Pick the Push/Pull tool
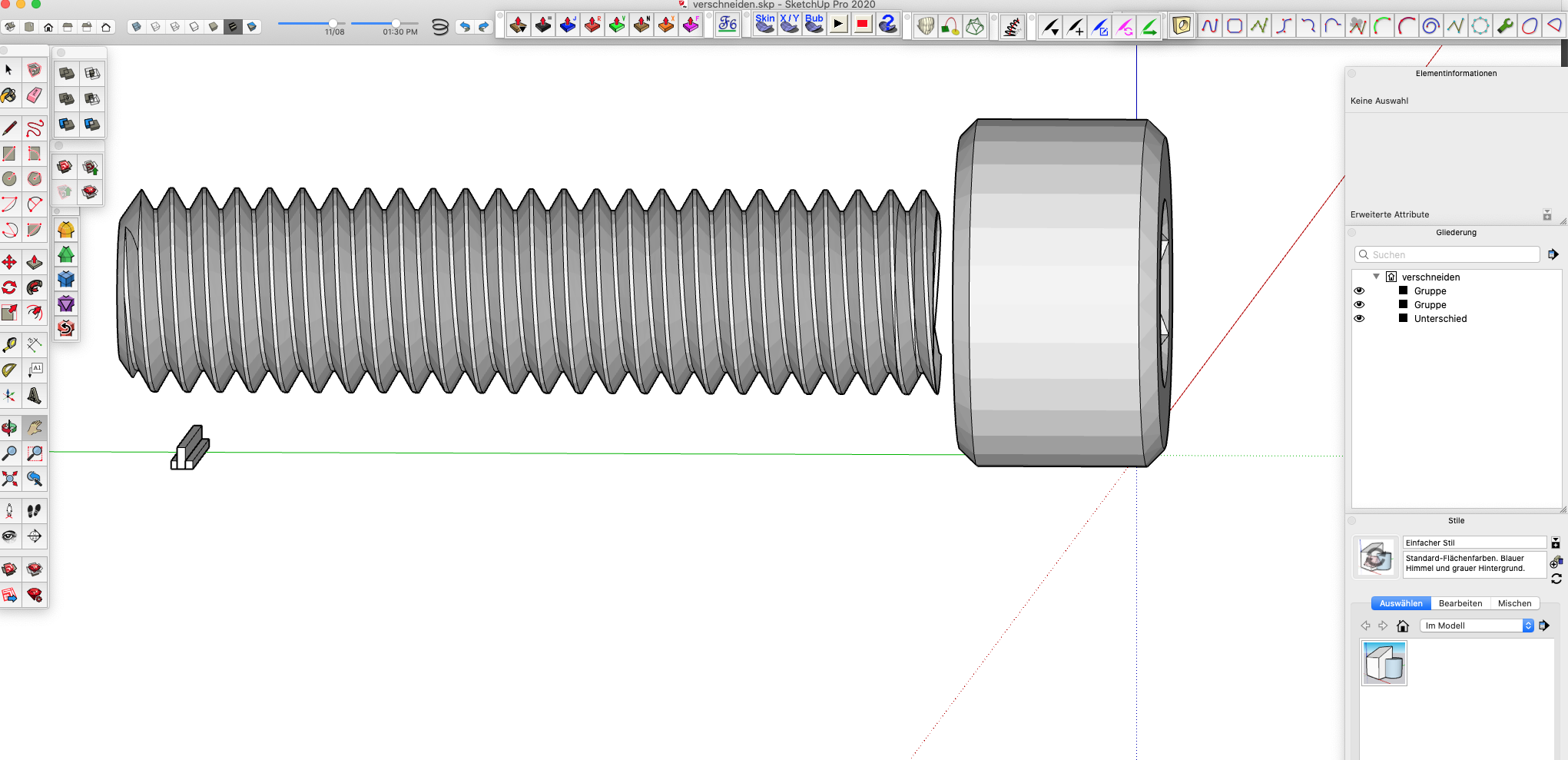Image resolution: width=1568 pixels, height=760 pixels. tap(35, 262)
